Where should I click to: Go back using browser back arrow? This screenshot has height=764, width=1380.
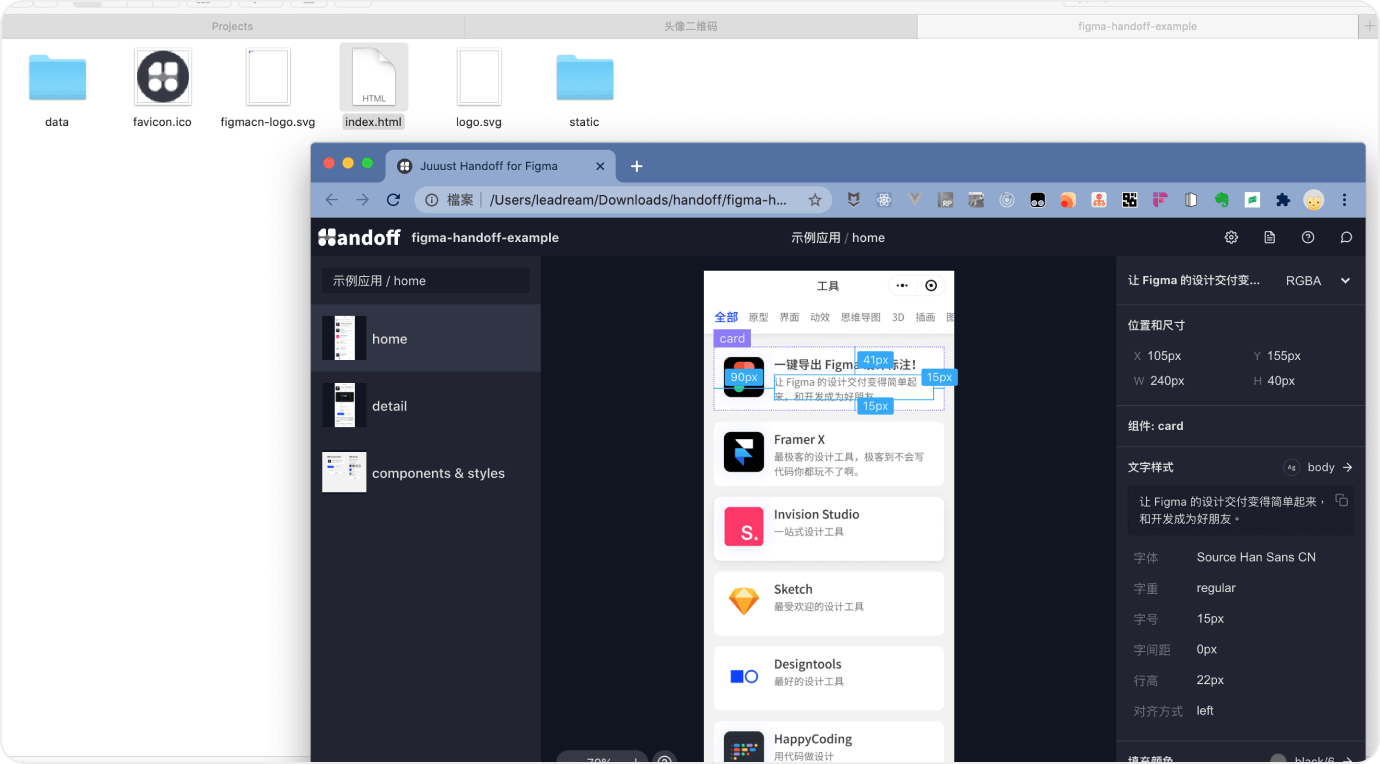(x=332, y=200)
